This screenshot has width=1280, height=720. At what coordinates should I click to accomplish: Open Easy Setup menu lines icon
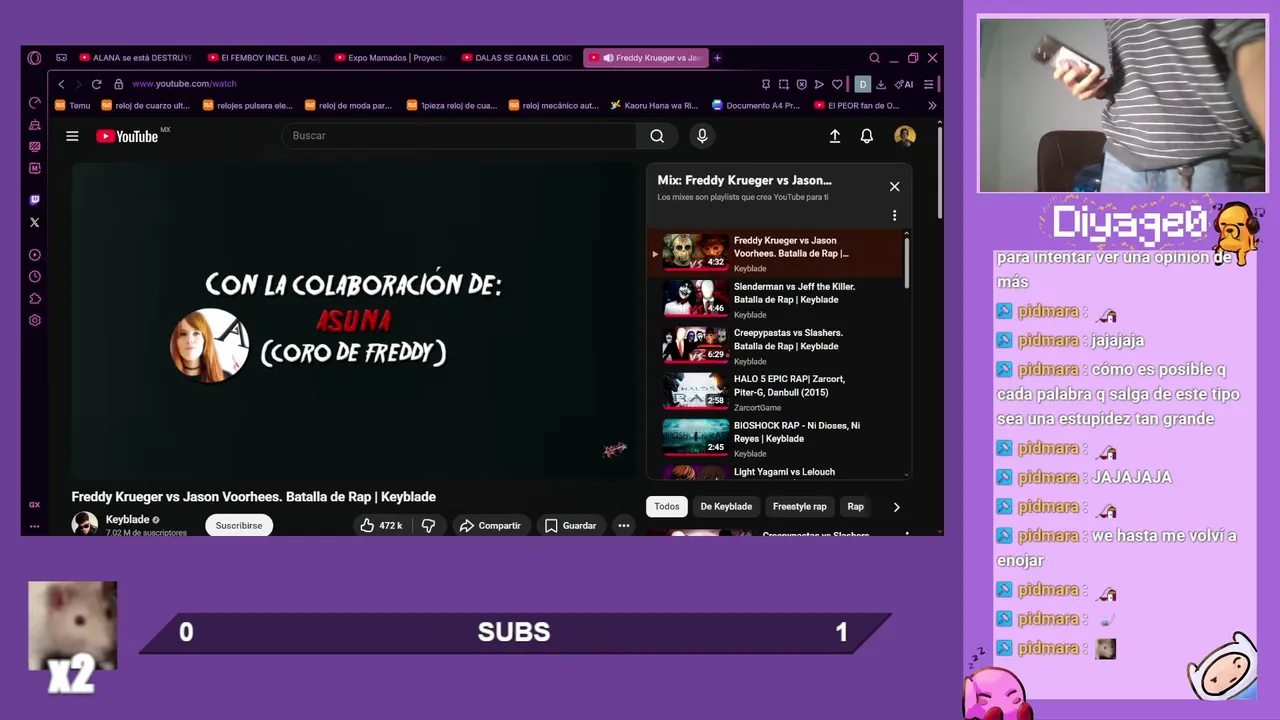coord(928,84)
